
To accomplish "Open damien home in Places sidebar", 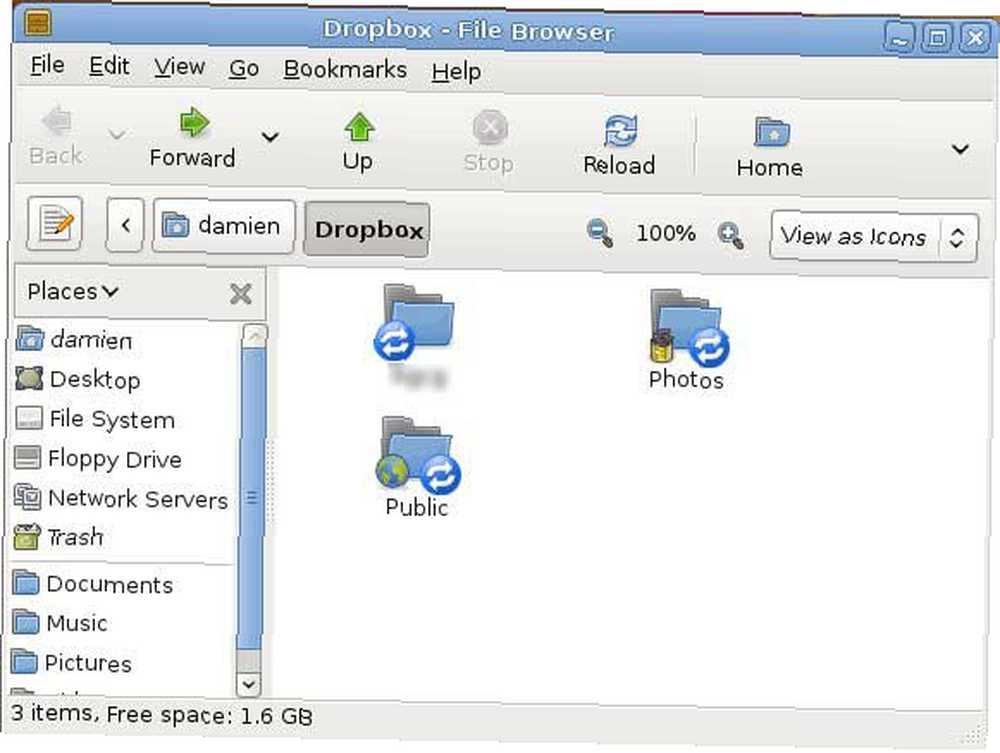I will pyautogui.click(x=75, y=340).
